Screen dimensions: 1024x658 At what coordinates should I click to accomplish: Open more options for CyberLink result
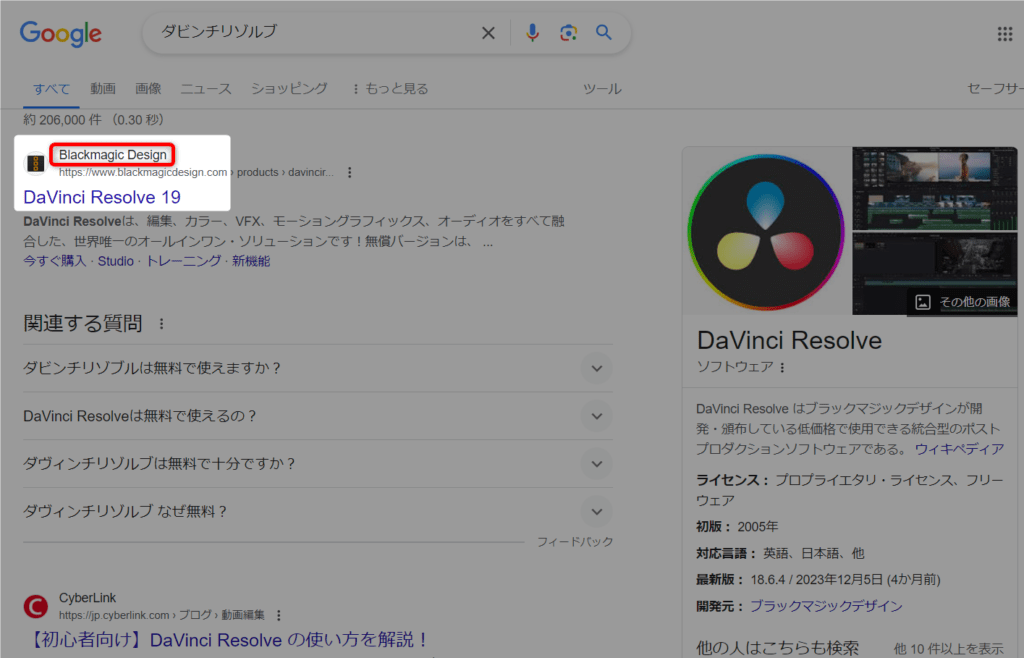tap(279, 615)
